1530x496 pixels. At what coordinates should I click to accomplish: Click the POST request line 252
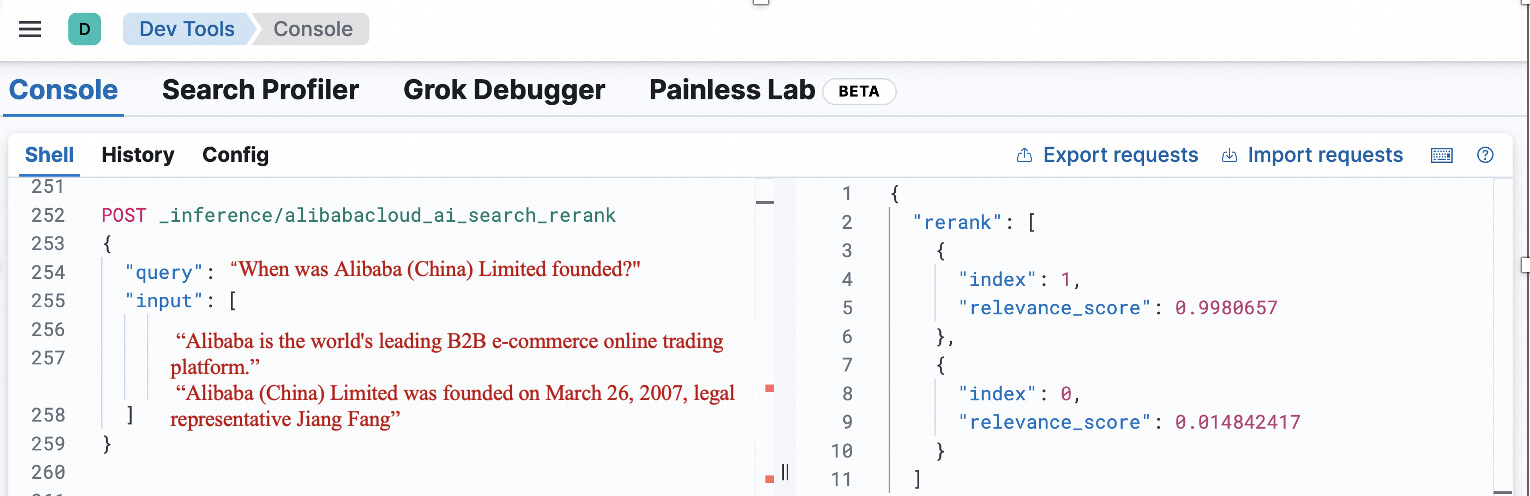pyautogui.click(x=359, y=215)
